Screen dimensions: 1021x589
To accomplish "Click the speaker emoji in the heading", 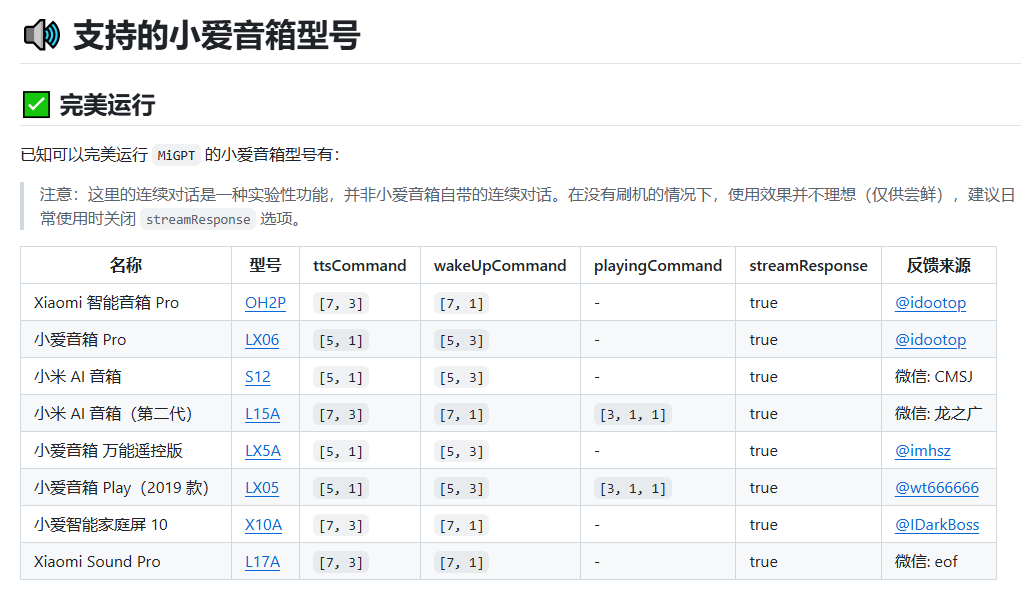I will click(42, 35).
